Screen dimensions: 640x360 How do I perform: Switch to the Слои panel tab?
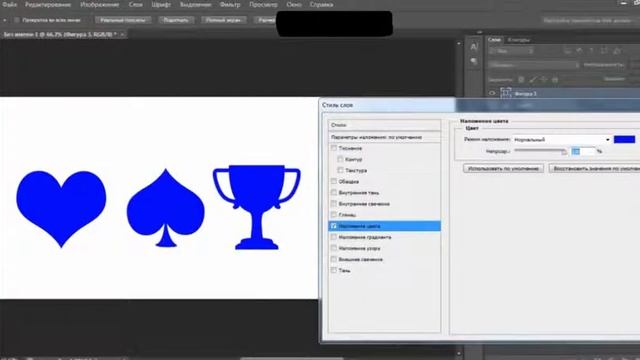494,40
